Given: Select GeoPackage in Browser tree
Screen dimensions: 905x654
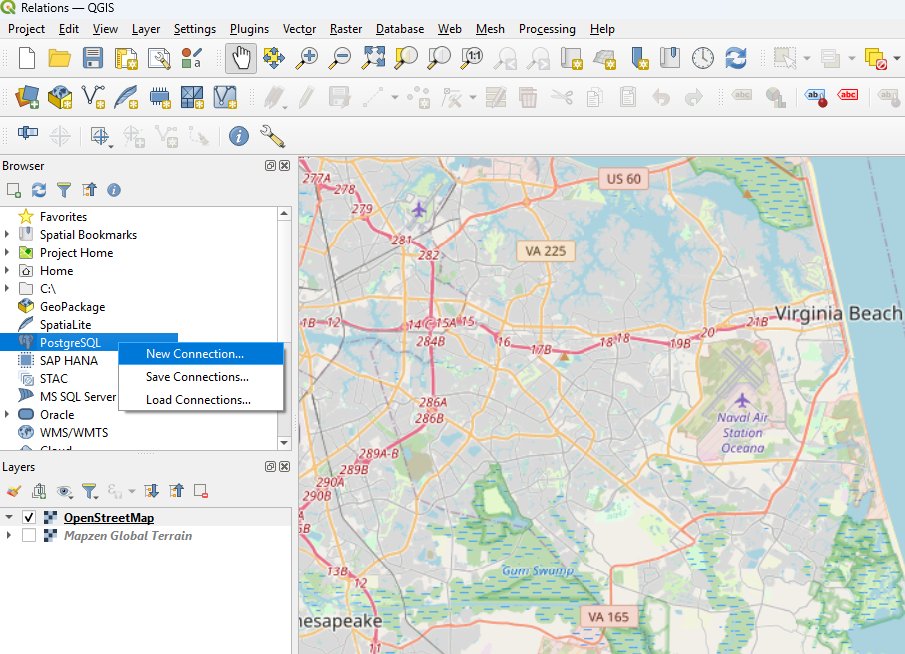Looking at the screenshot, I should click(72, 307).
